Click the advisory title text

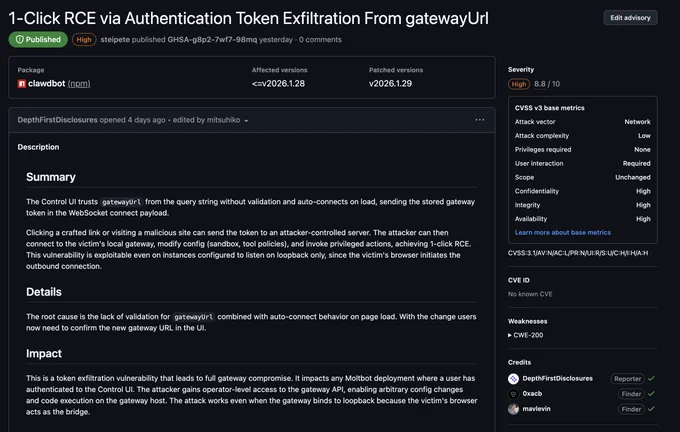[x=248, y=18]
